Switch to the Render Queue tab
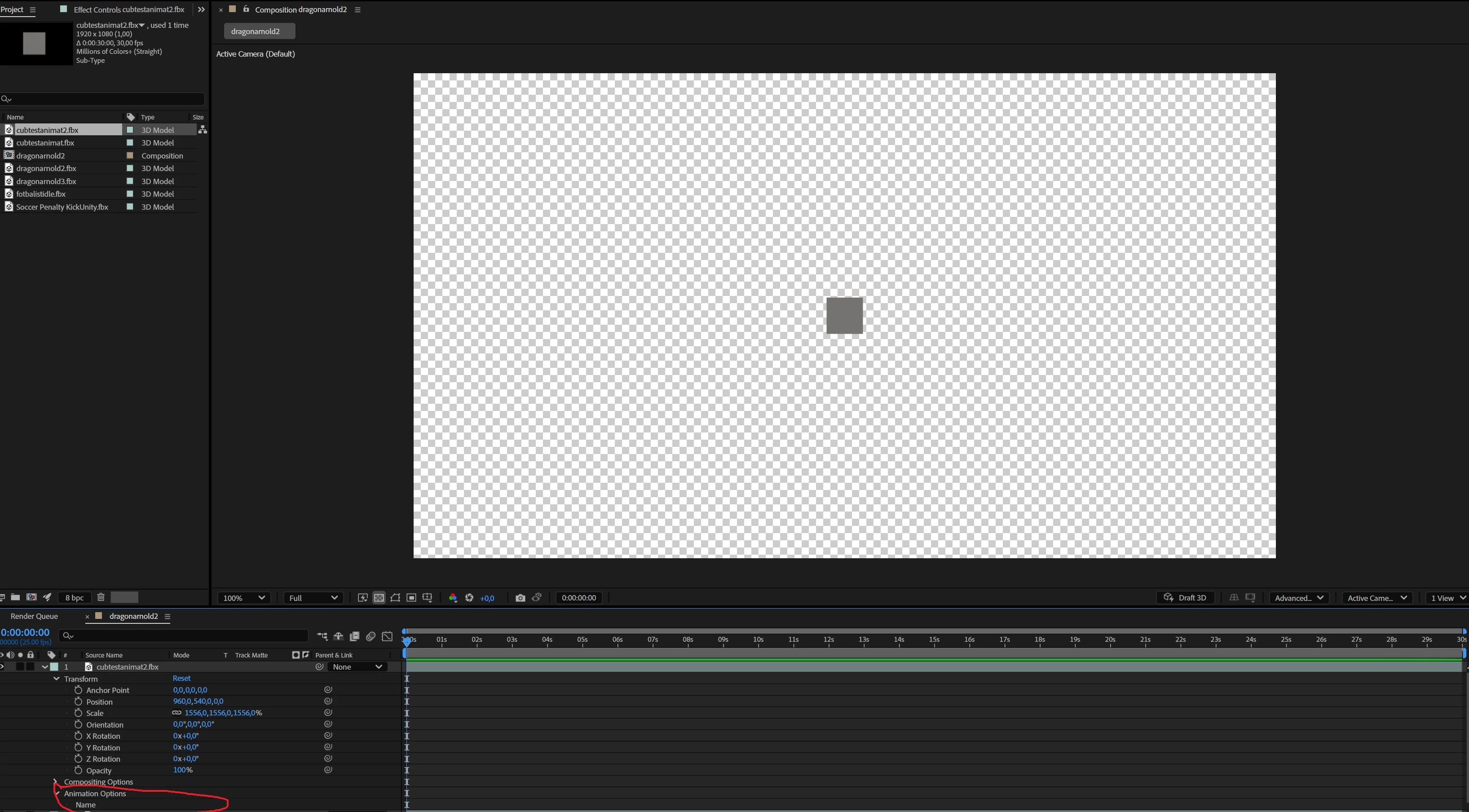Viewport: 1469px width, 812px height. [34, 616]
